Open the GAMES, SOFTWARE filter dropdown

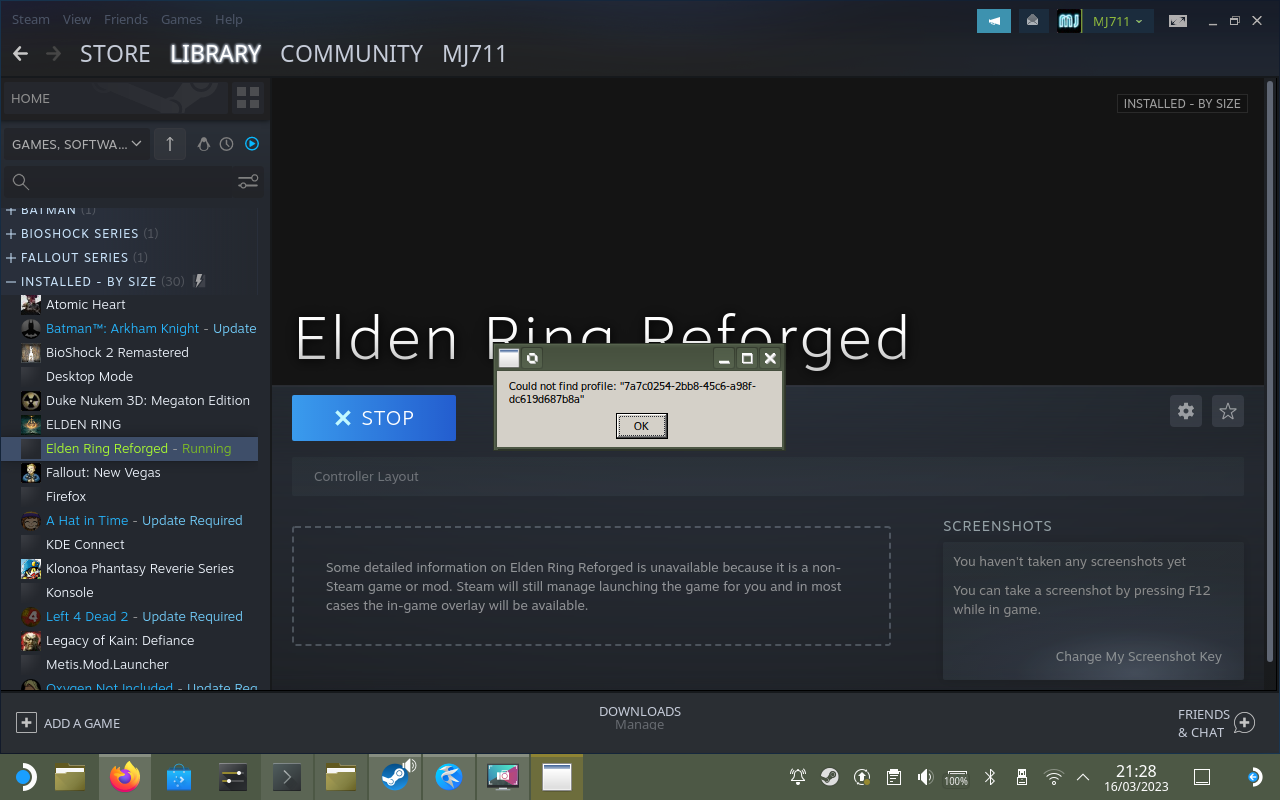(76, 144)
